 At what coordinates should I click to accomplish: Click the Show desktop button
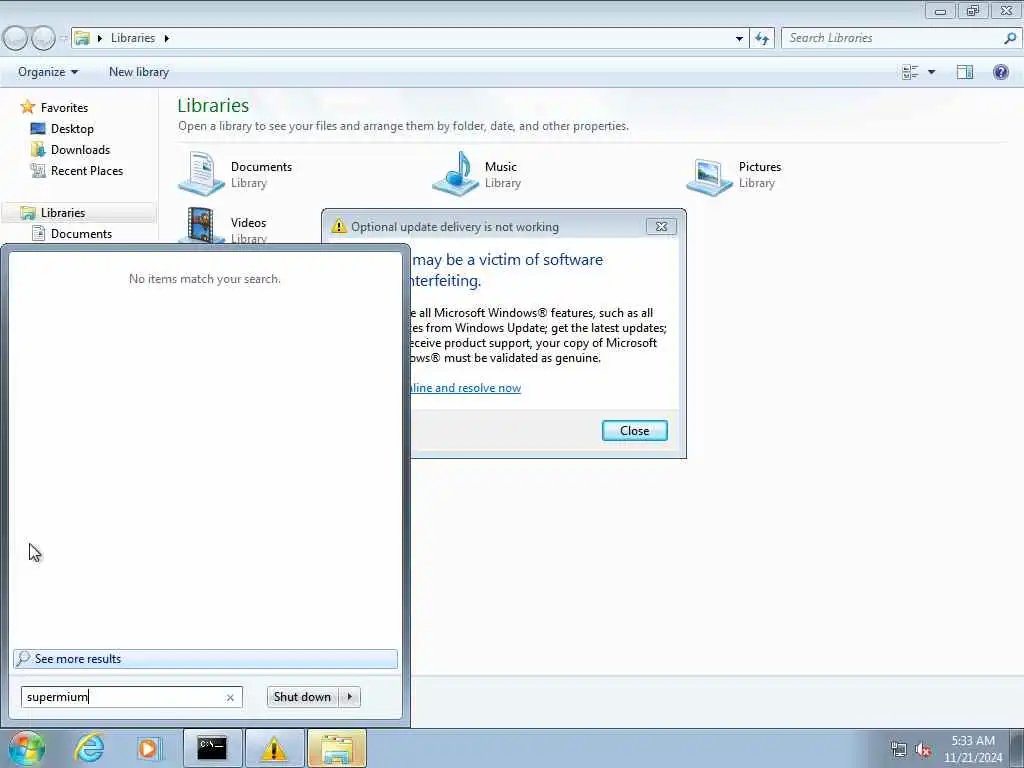(1017, 748)
